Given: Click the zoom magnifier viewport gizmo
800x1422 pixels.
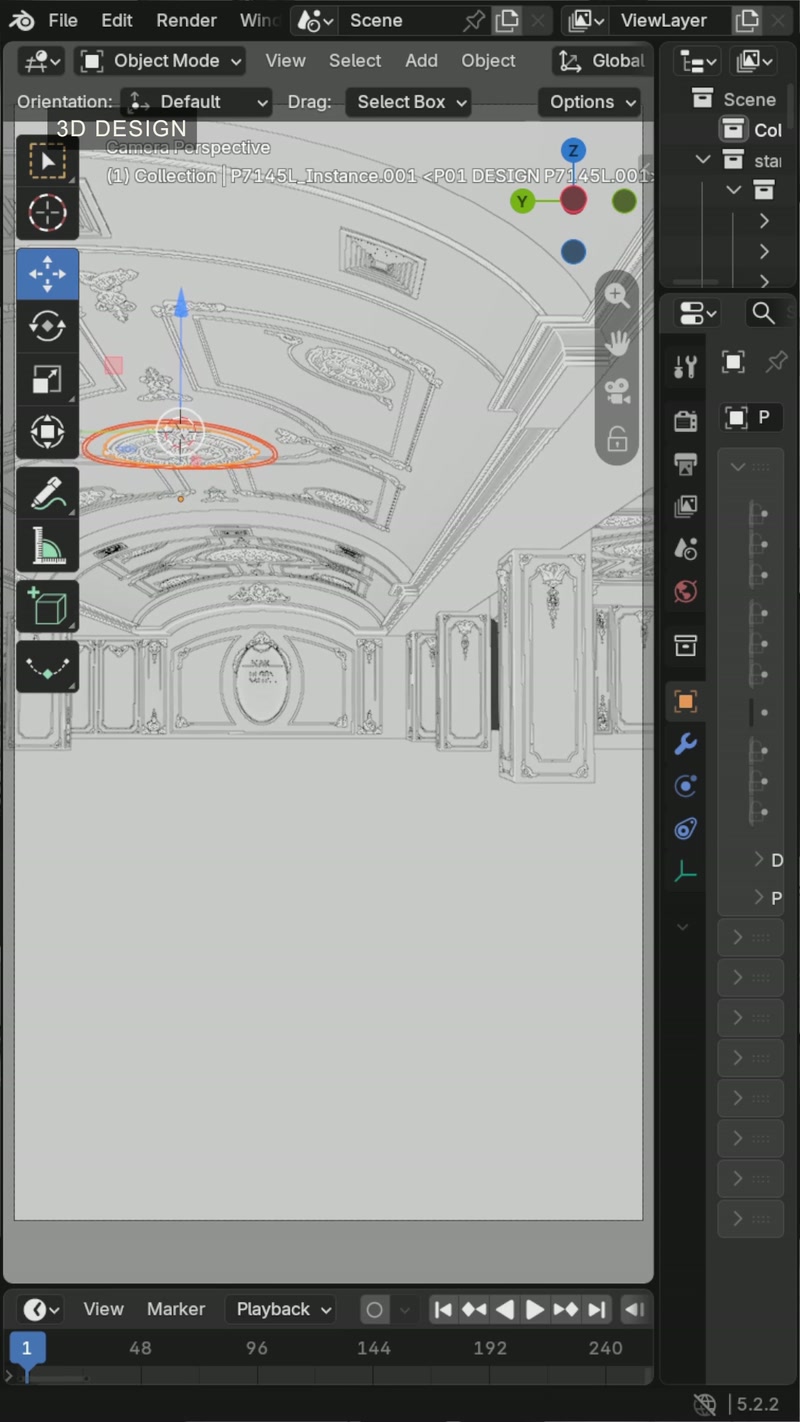Looking at the screenshot, I should point(617,296).
